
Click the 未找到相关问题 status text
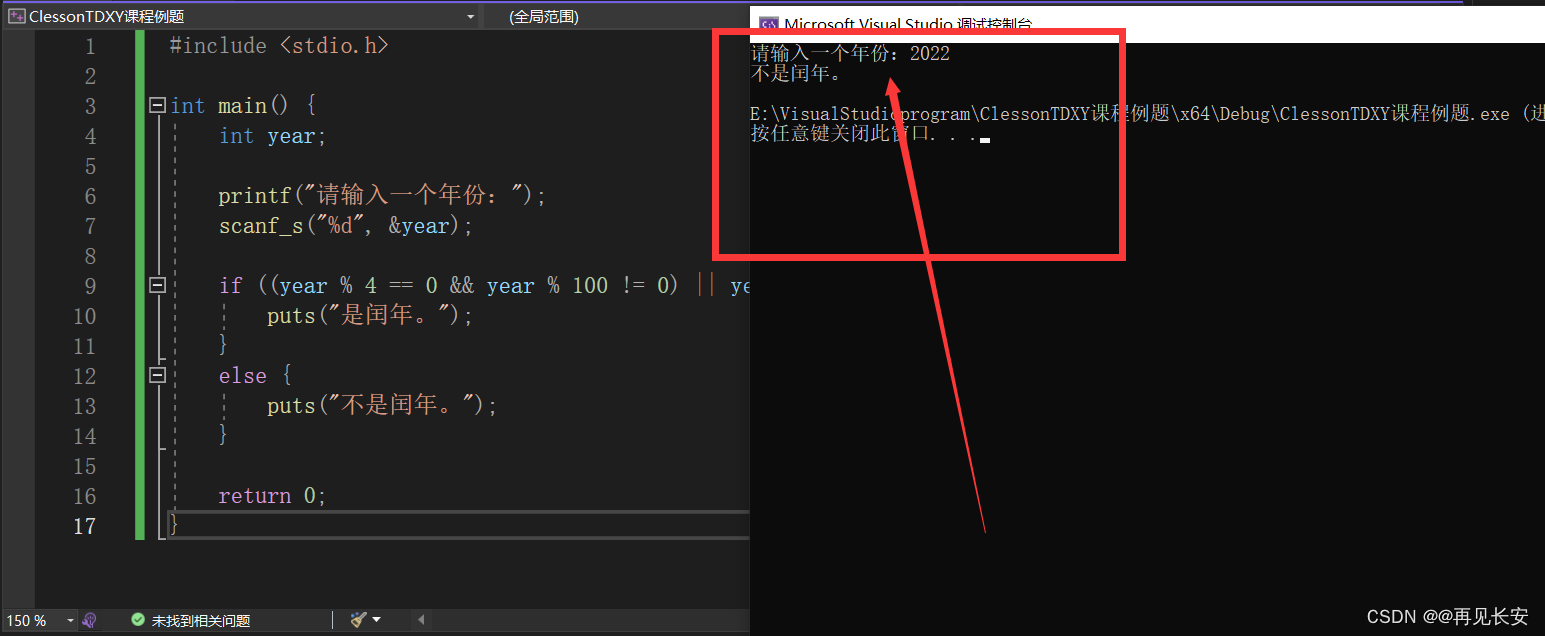pos(200,621)
